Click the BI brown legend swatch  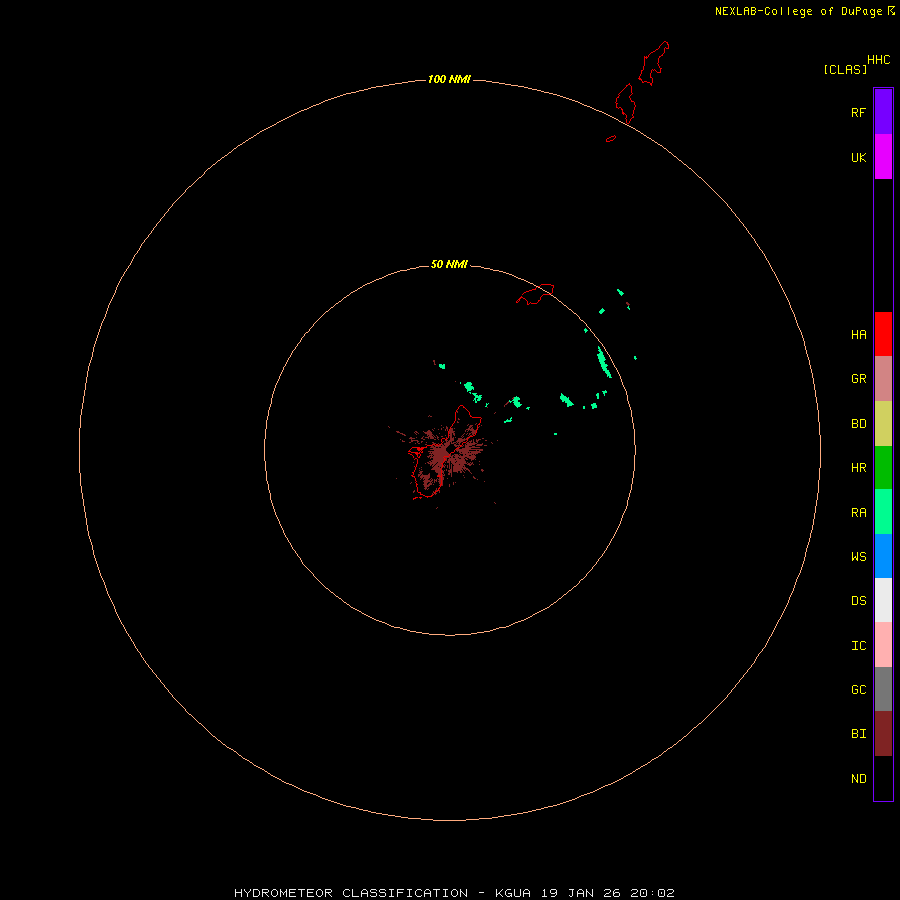pos(883,734)
